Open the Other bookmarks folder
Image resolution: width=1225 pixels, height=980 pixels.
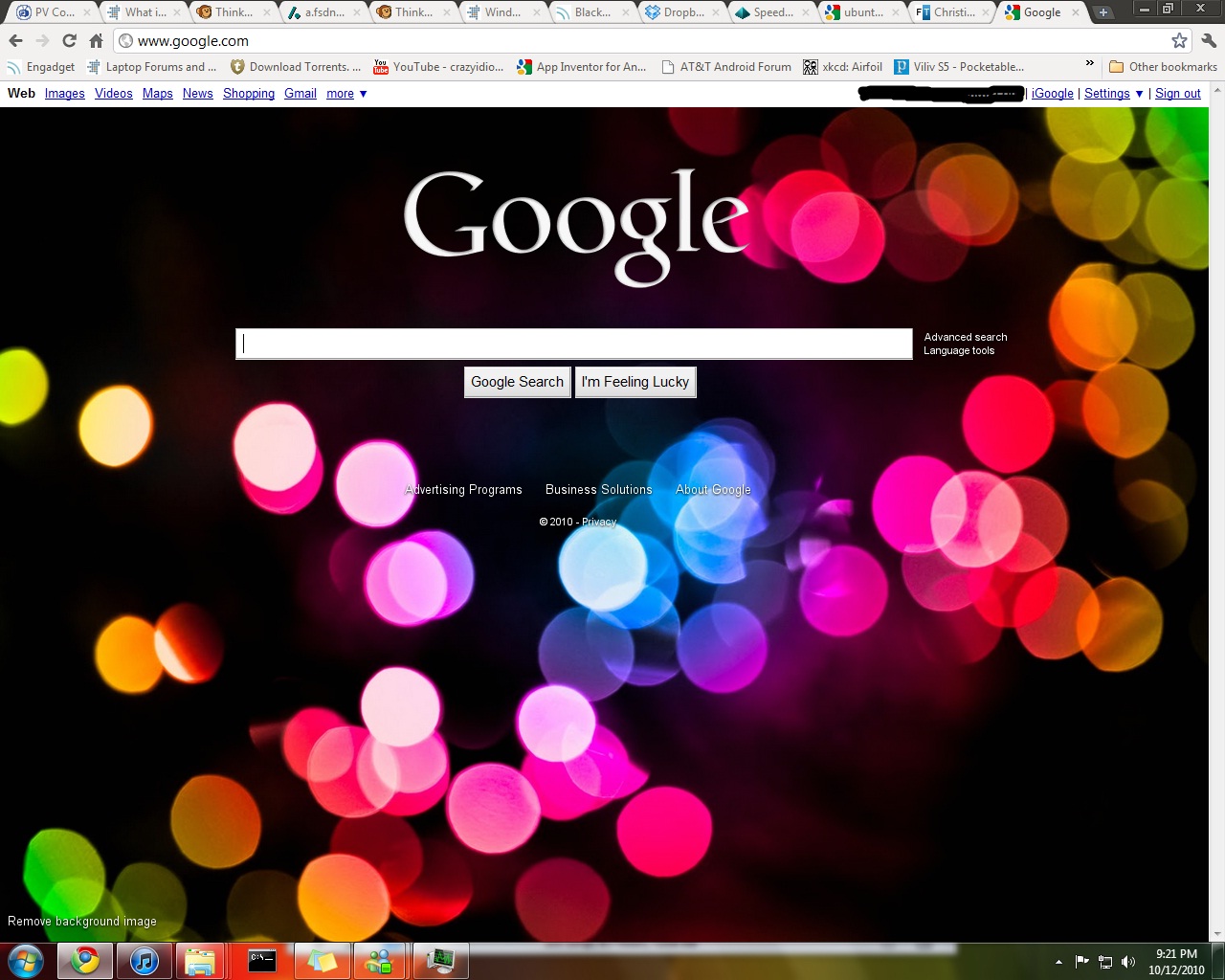[x=1163, y=67]
